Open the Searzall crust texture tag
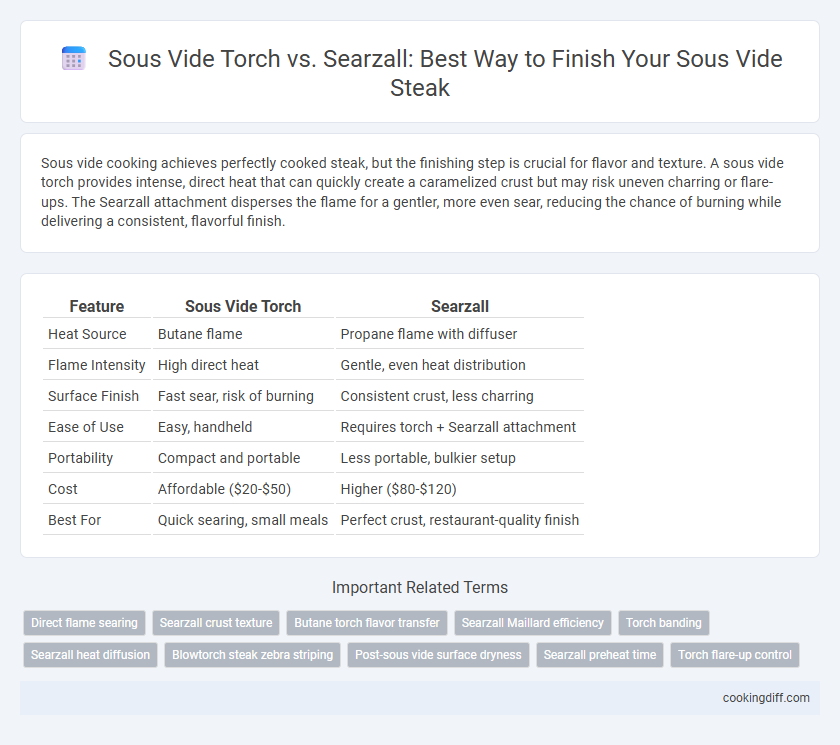This screenshot has width=840, height=745. tap(216, 623)
